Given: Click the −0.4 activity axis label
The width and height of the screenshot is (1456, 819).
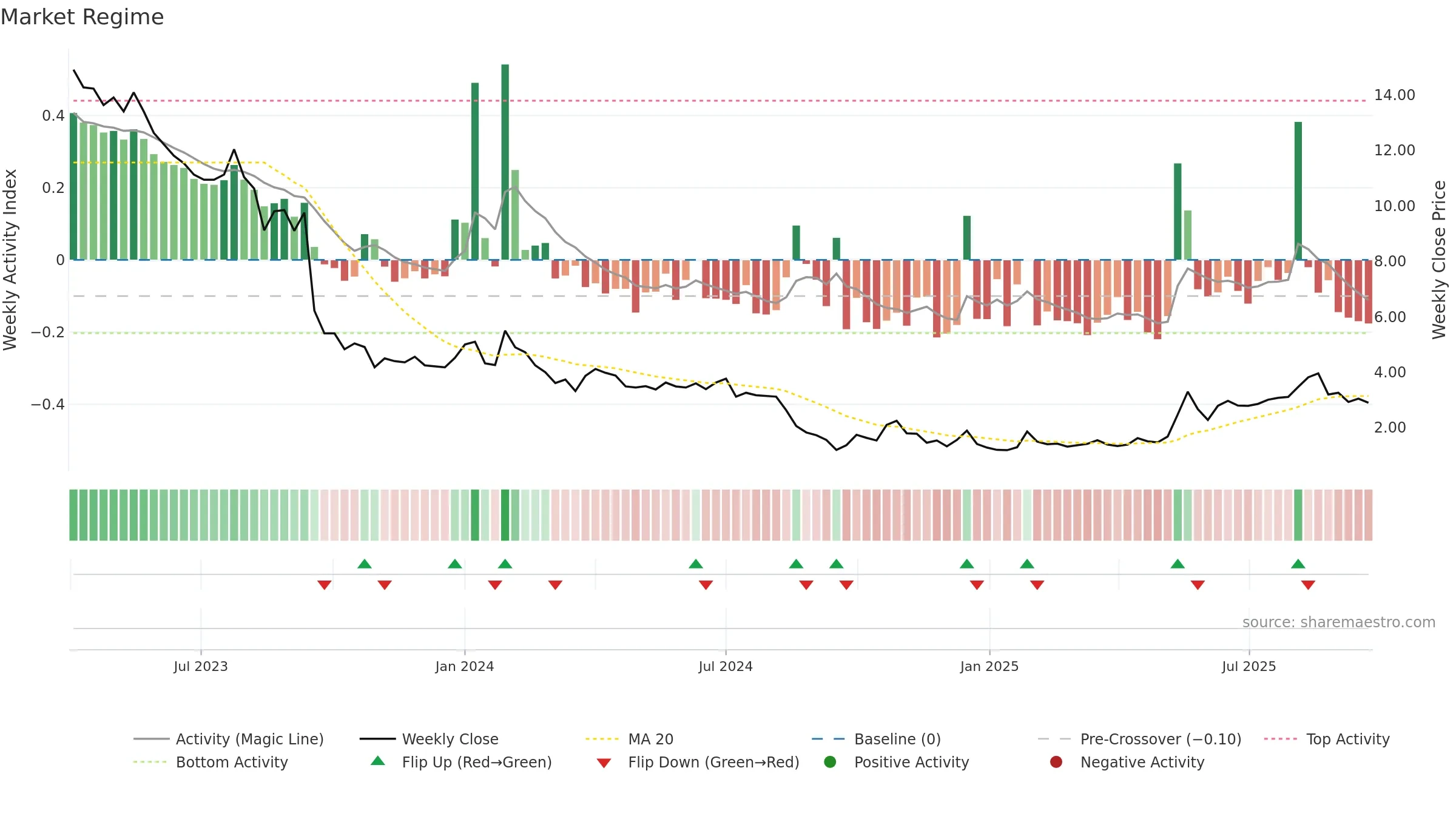Looking at the screenshot, I should tap(48, 405).
